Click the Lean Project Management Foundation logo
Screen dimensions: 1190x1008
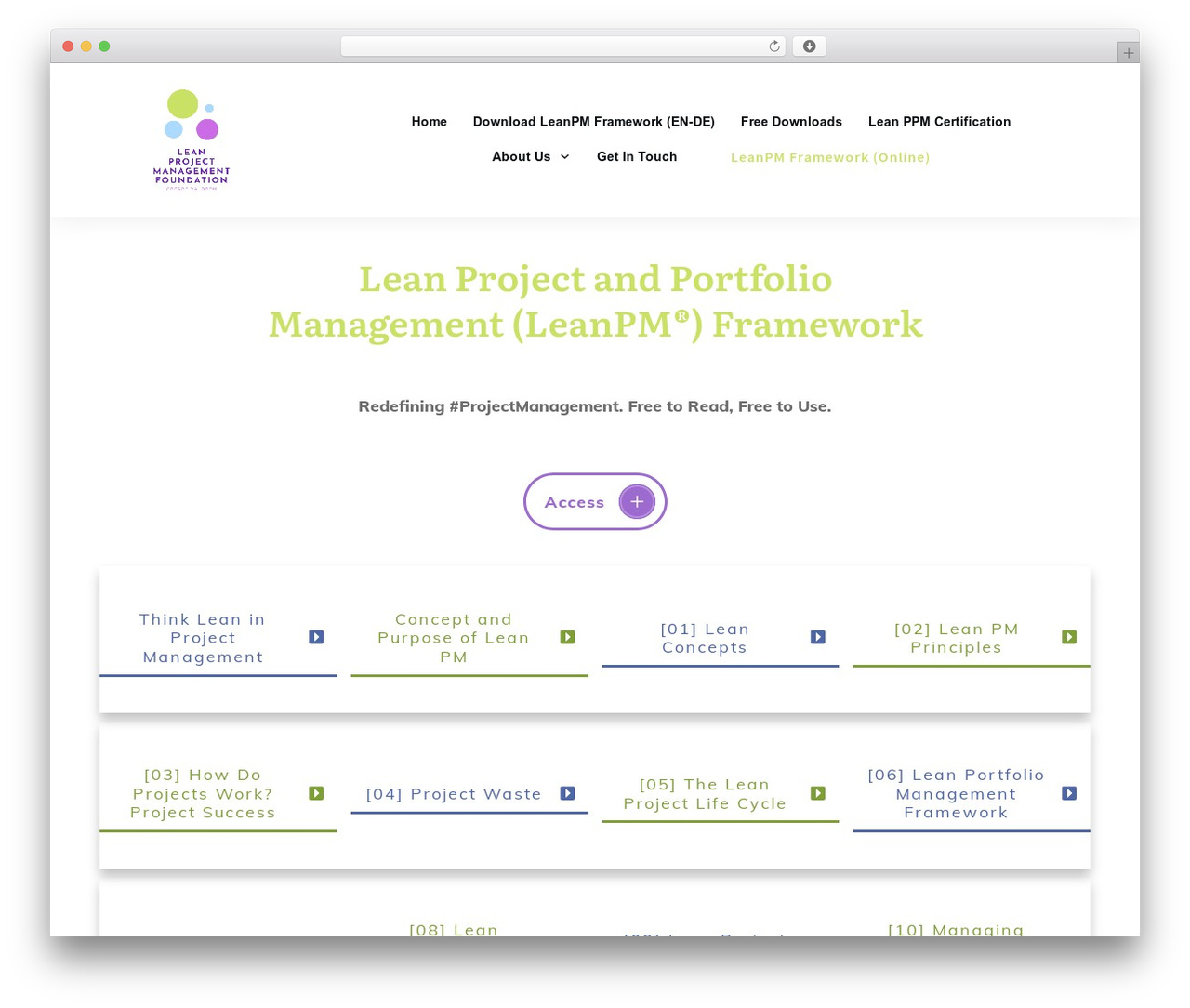coord(192,139)
